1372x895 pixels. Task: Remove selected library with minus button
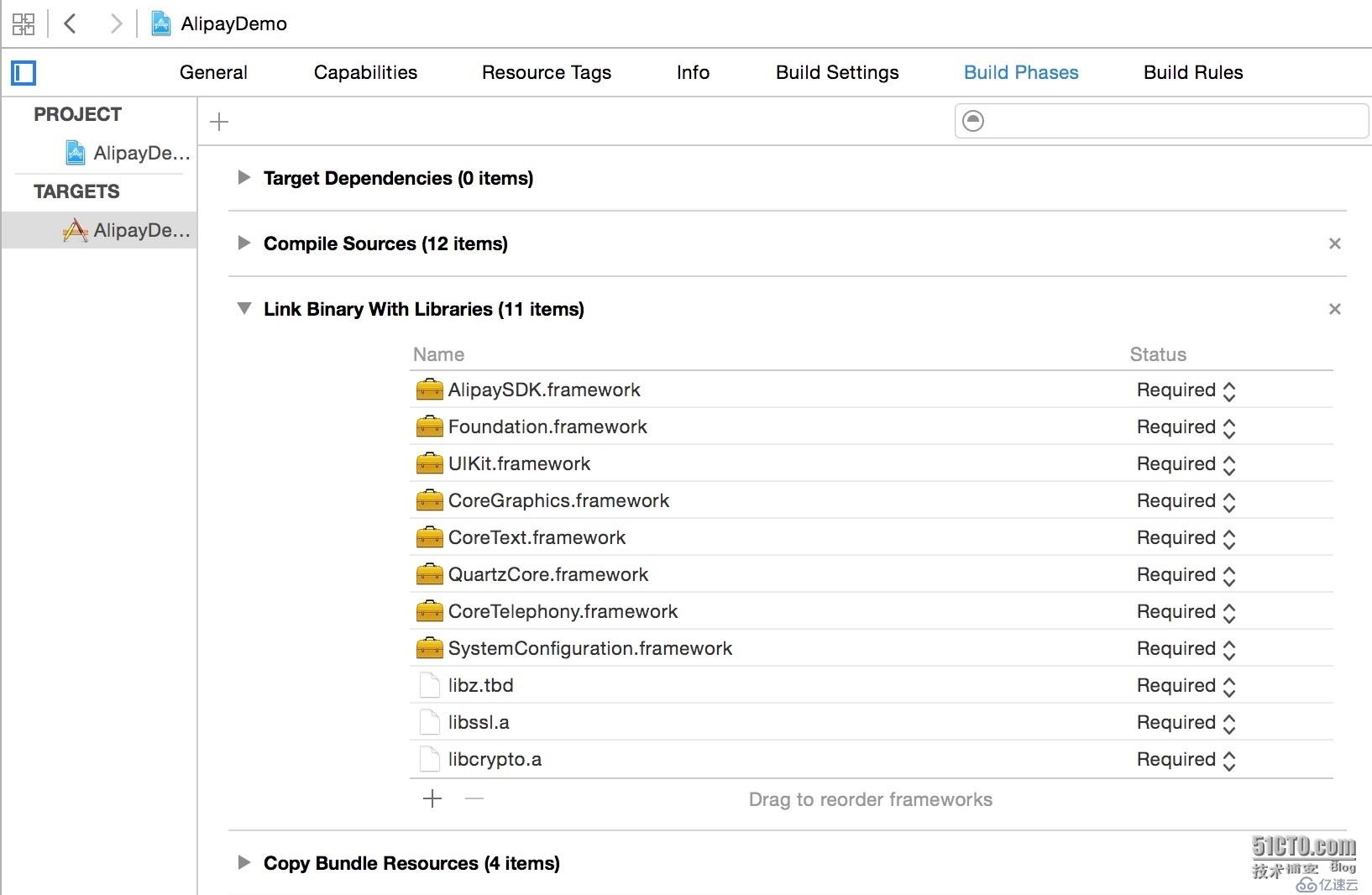(474, 798)
